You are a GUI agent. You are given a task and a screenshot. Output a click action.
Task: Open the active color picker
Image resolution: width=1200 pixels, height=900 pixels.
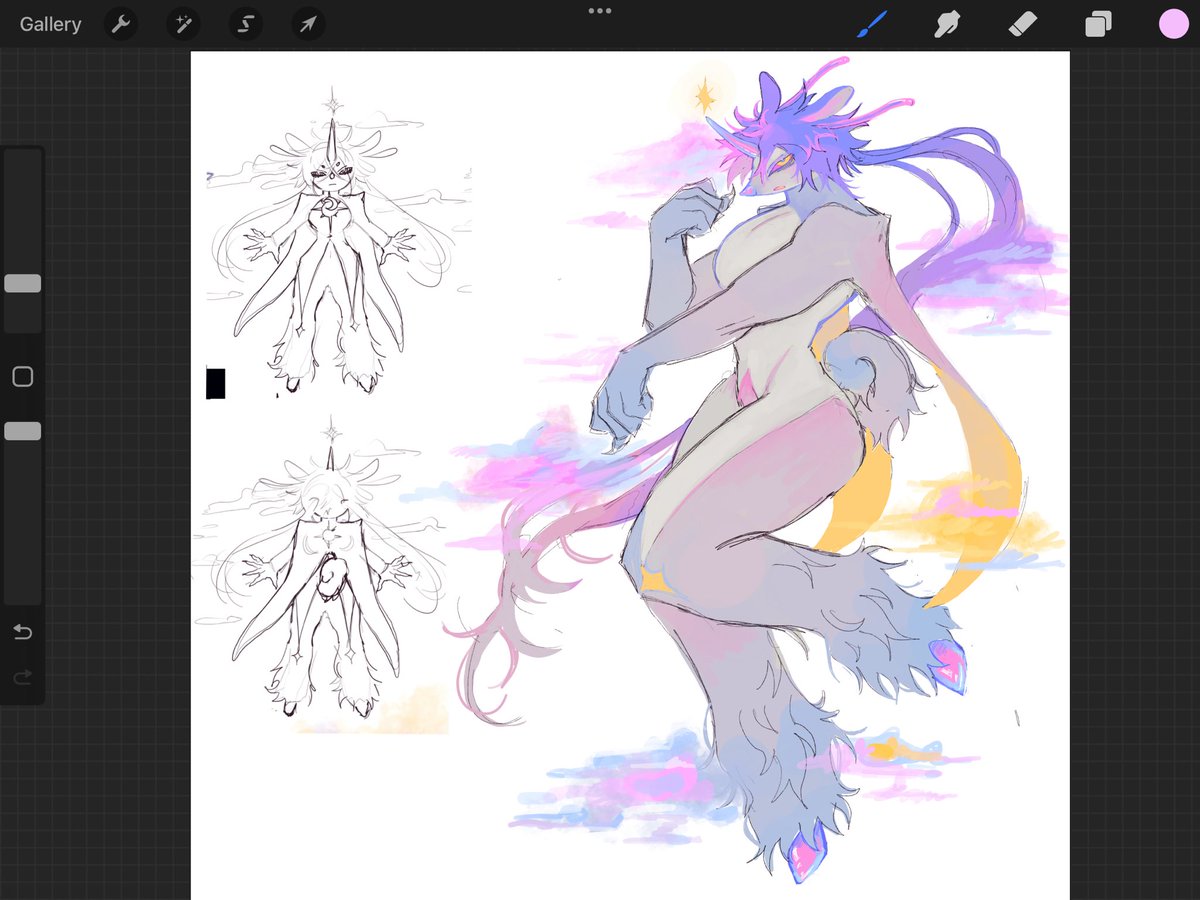1173,23
